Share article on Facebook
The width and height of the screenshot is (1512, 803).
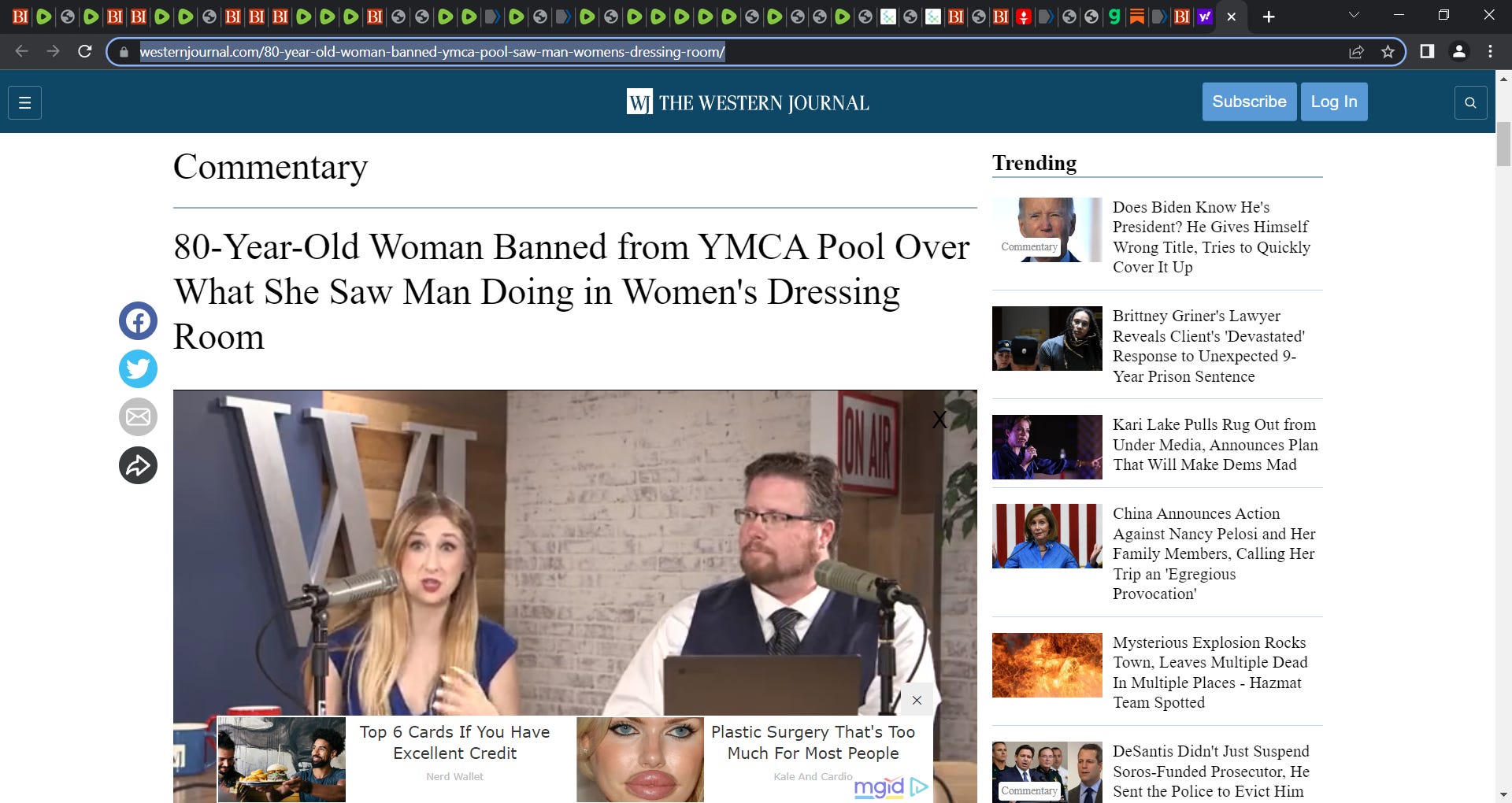click(138, 320)
